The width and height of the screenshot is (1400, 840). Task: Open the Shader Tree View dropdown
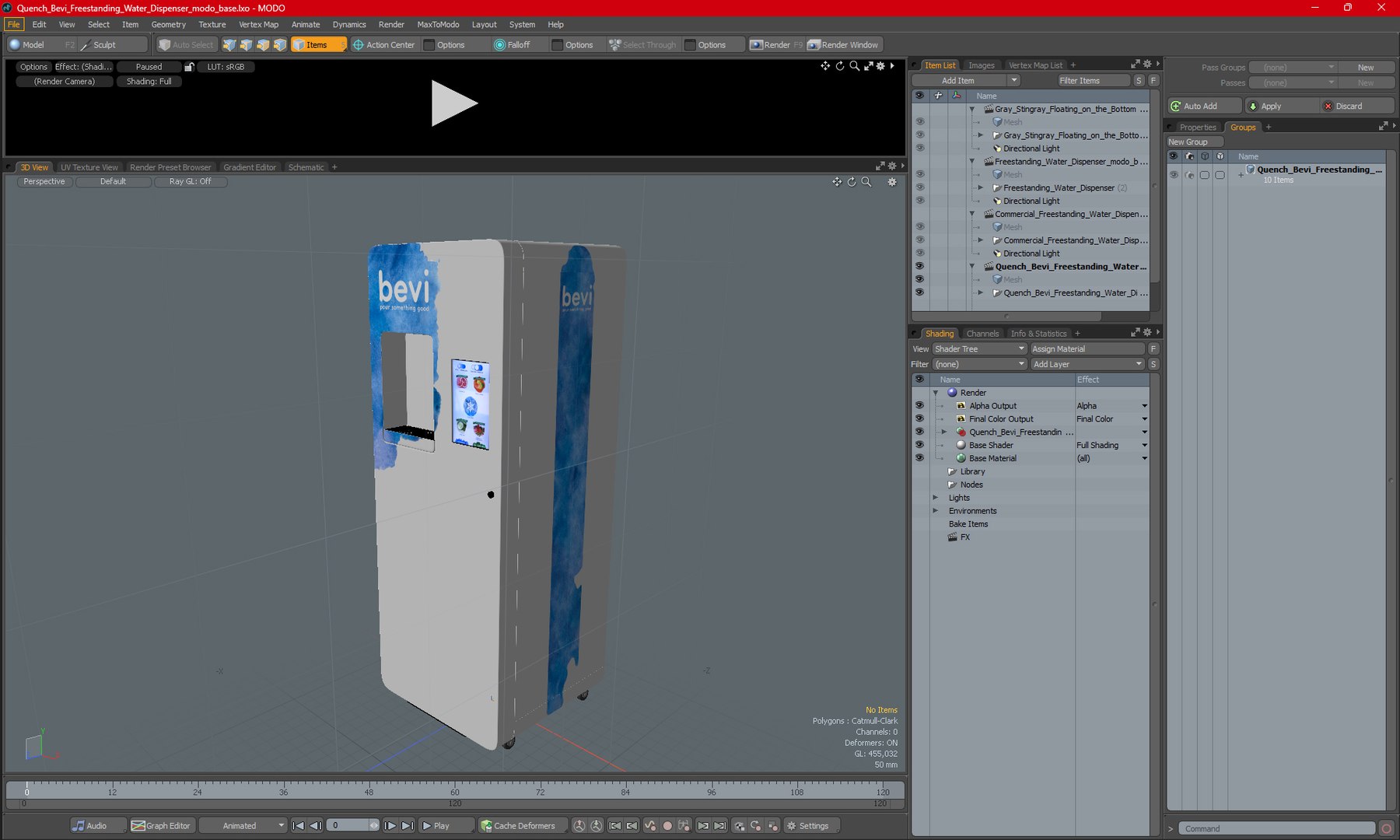tap(979, 349)
